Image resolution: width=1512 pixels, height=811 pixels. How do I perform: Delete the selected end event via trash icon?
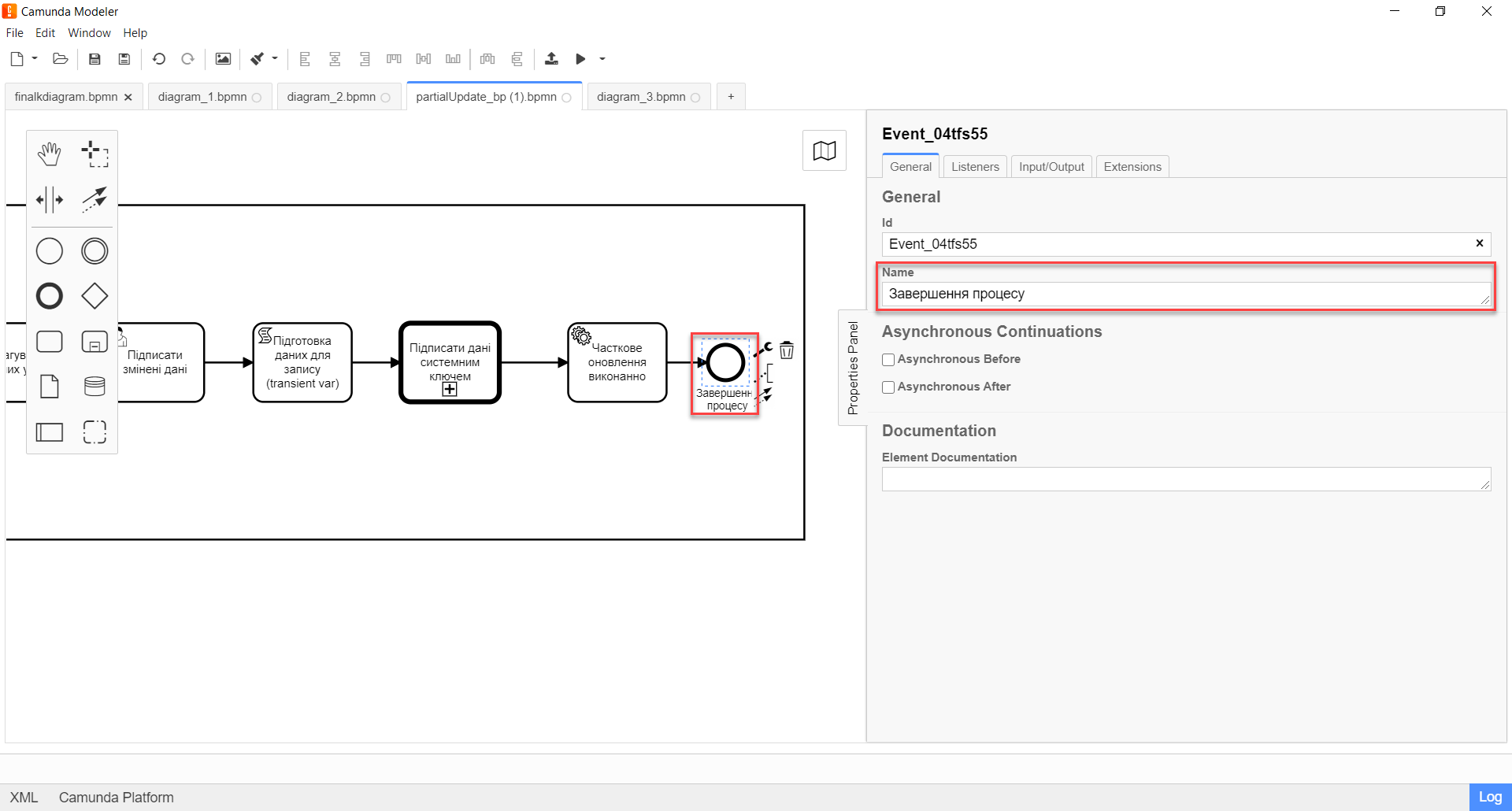tap(787, 350)
